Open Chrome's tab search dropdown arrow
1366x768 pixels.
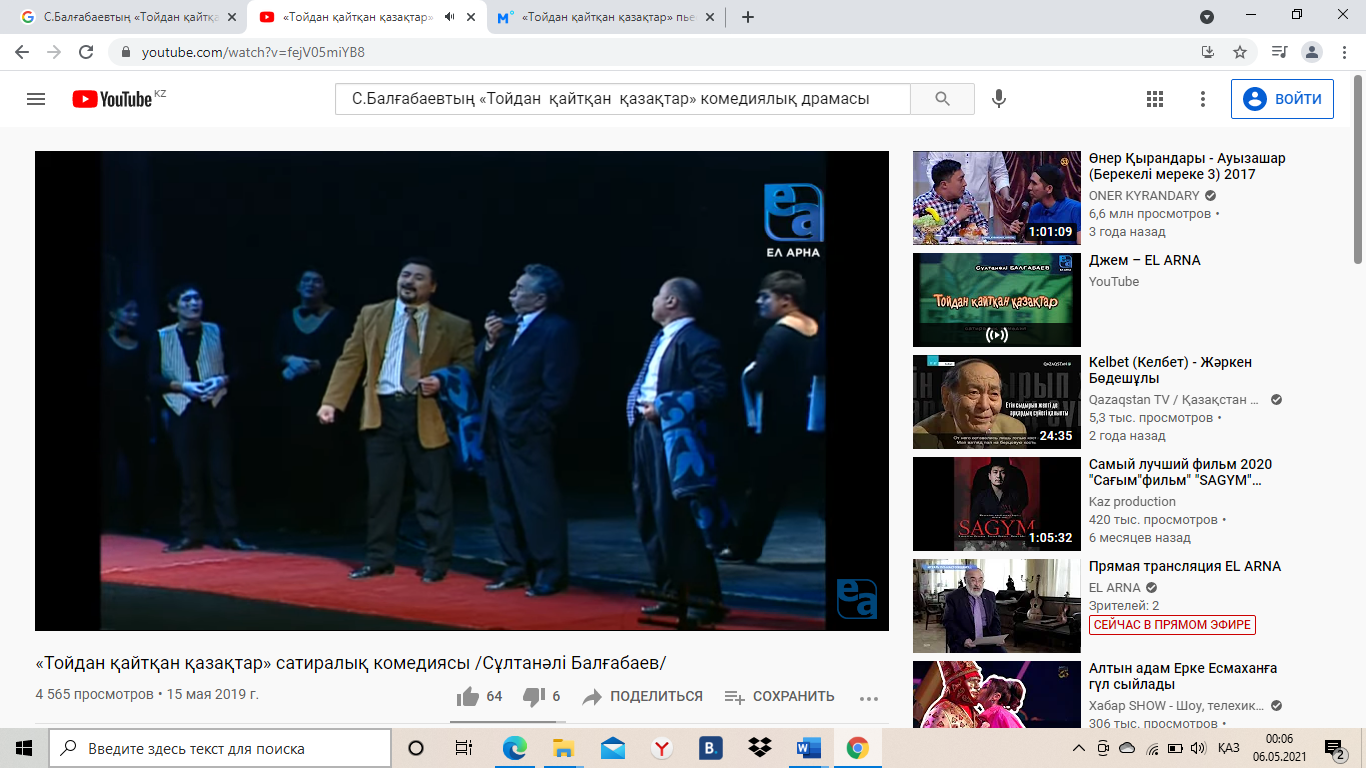[1207, 17]
